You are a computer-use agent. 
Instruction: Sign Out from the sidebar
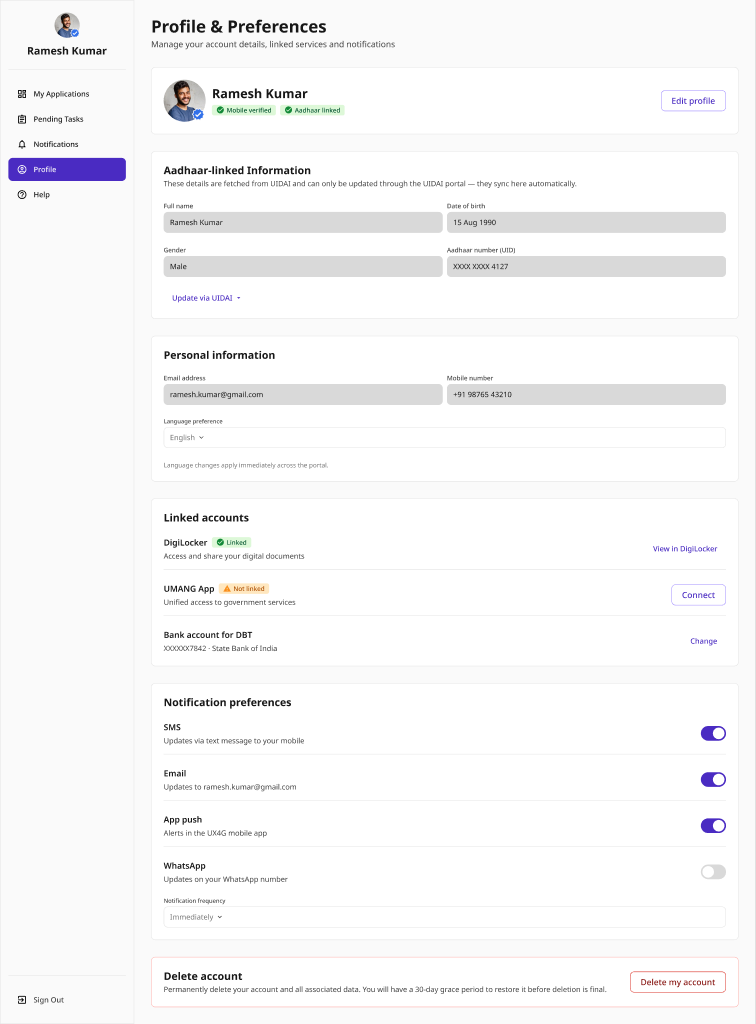click(x=67, y=1000)
